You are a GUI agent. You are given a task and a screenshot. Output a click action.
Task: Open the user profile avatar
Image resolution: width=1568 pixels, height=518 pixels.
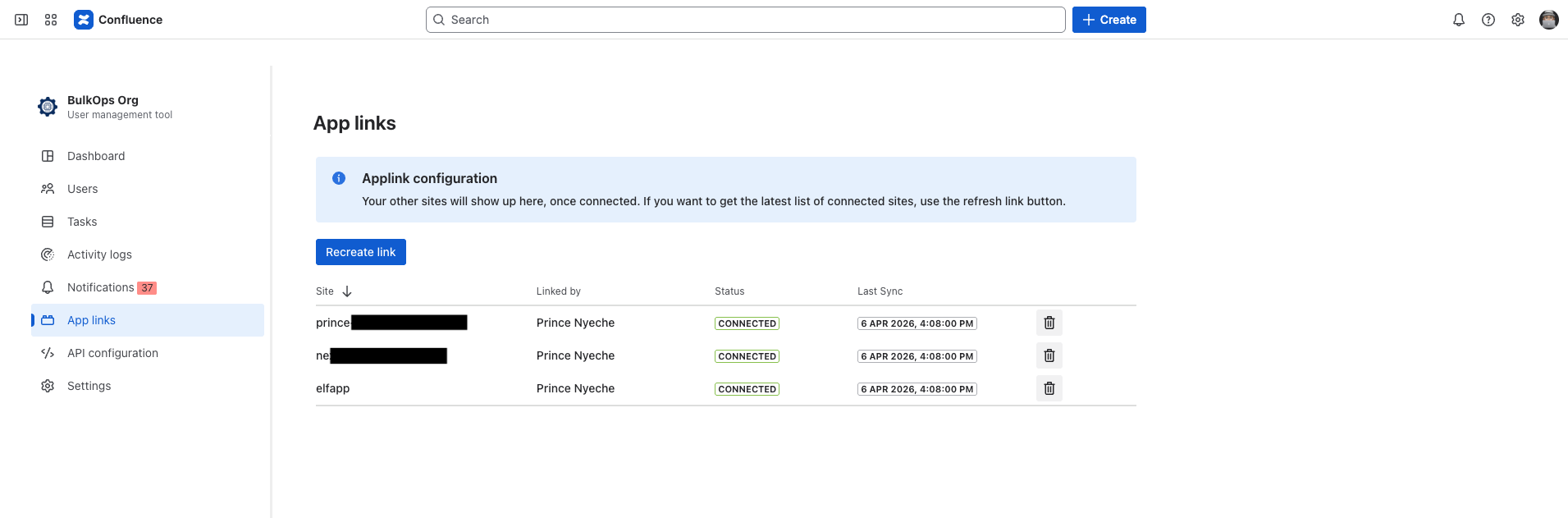tap(1549, 20)
